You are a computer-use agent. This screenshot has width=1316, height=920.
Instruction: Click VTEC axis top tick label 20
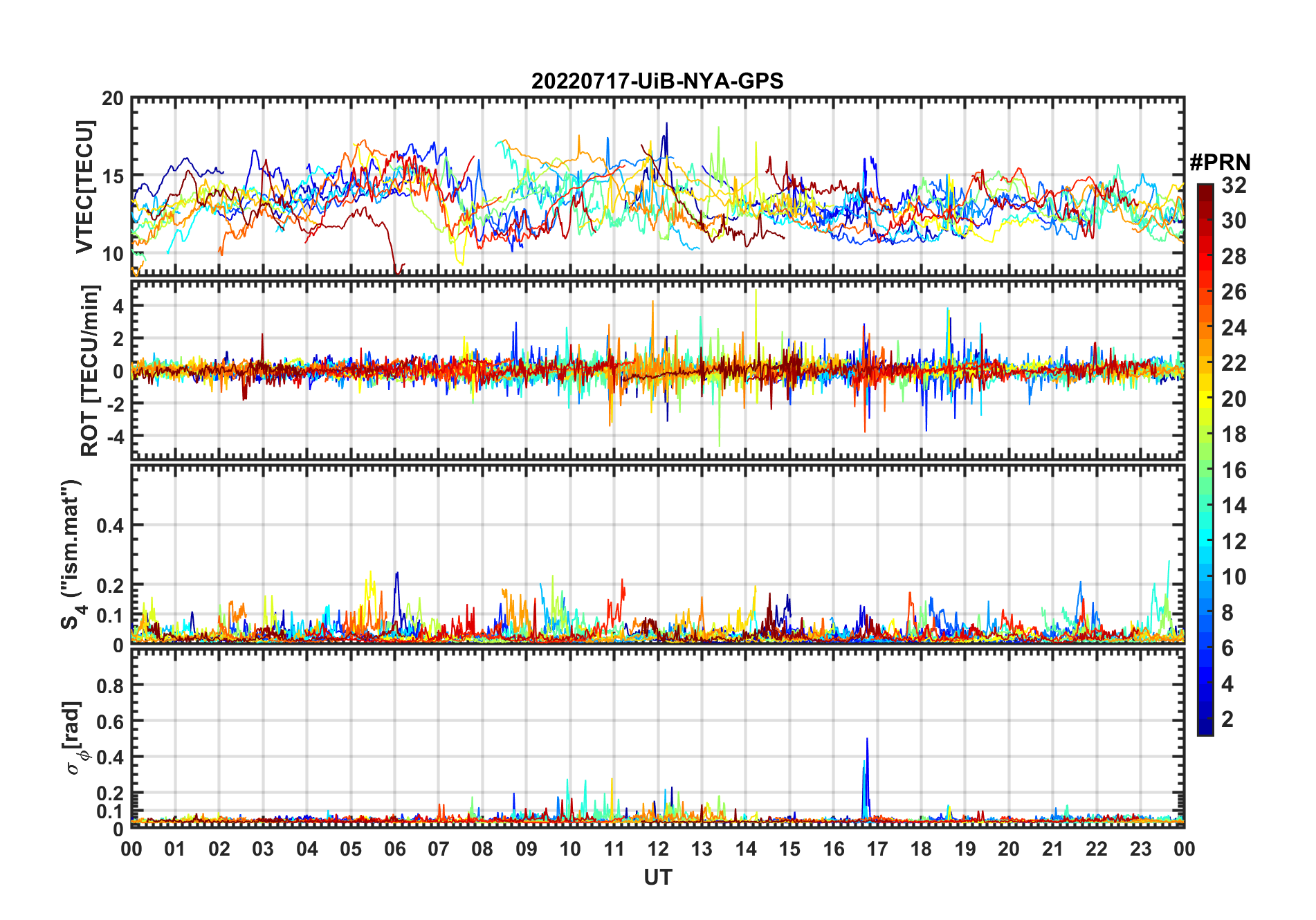(113, 99)
